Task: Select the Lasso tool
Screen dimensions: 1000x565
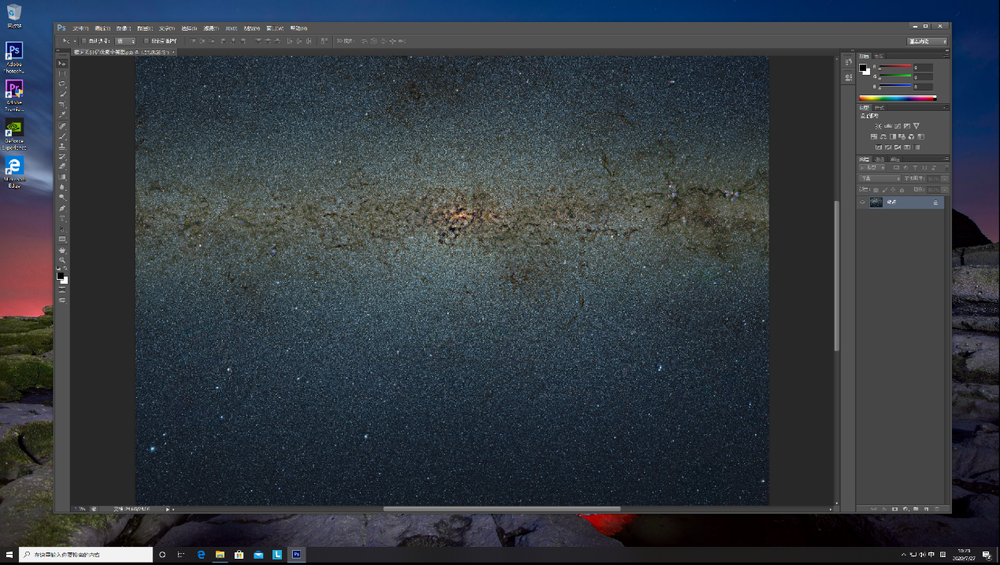Action: click(x=62, y=84)
